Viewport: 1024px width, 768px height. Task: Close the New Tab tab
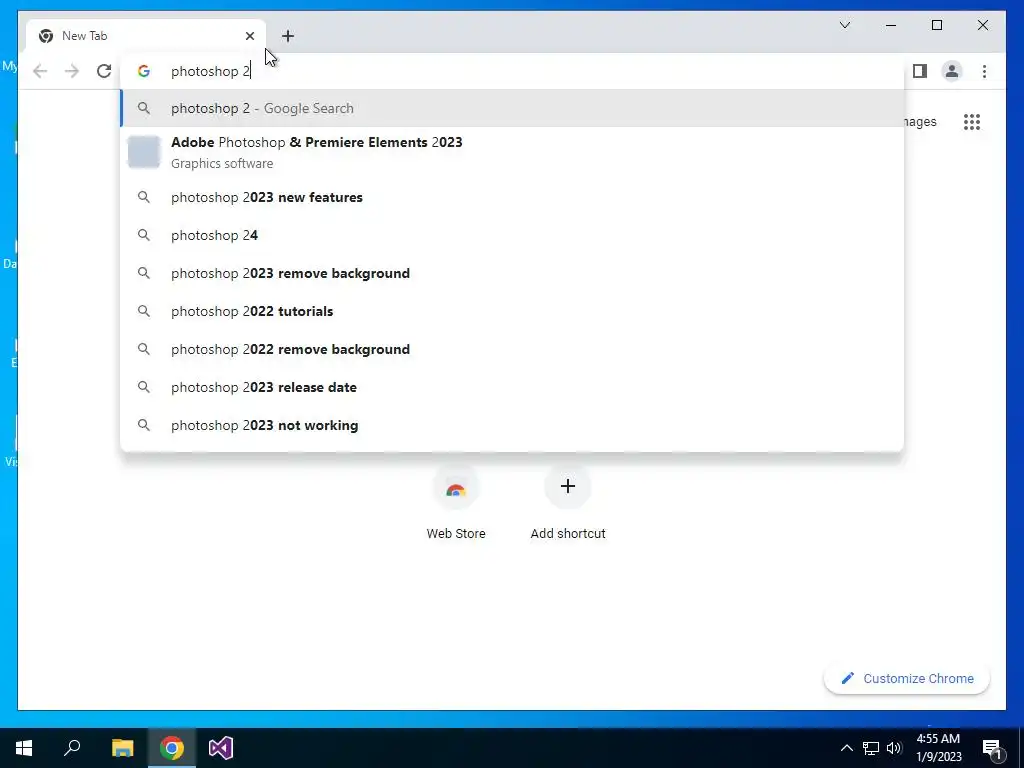click(249, 36)
